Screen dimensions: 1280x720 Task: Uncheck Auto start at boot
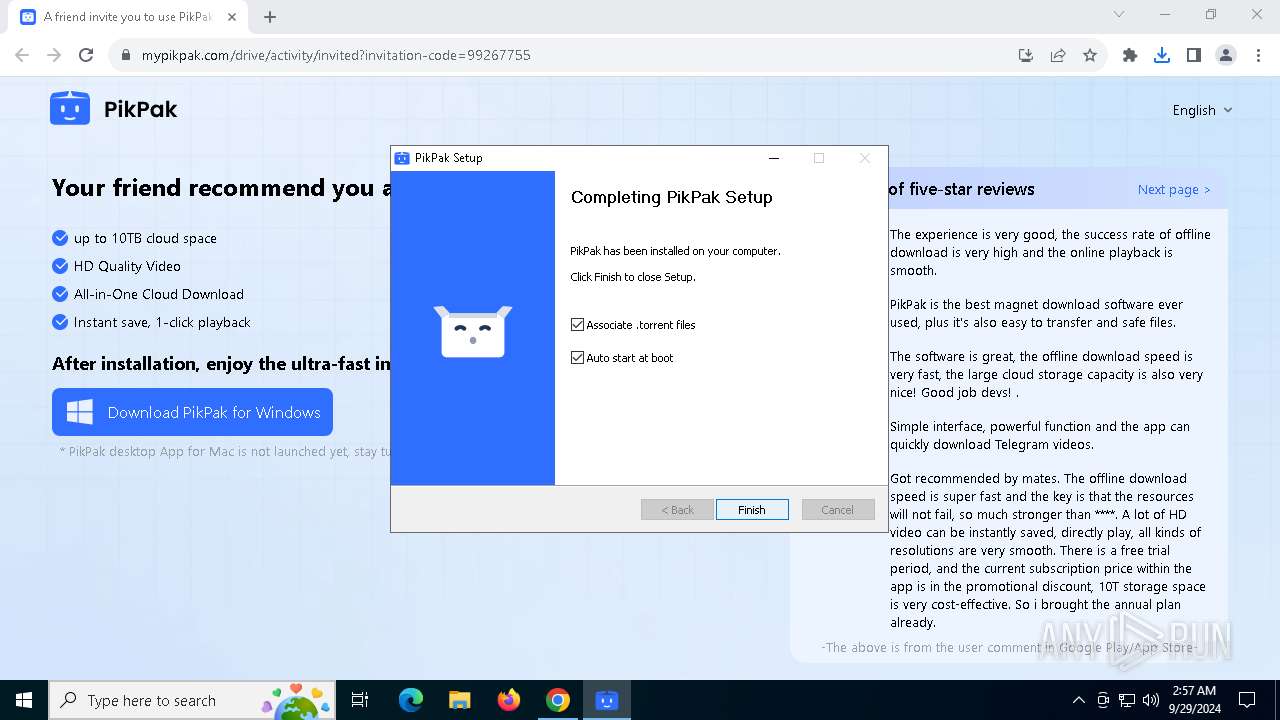coord(577,358)
